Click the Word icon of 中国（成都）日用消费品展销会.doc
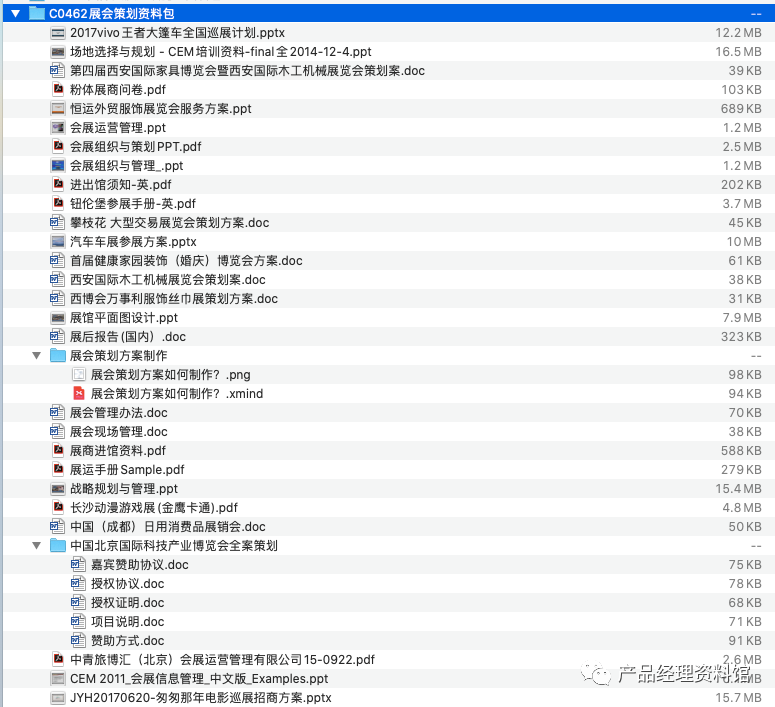Screen dimensions: 775x707 pos(57,527)
